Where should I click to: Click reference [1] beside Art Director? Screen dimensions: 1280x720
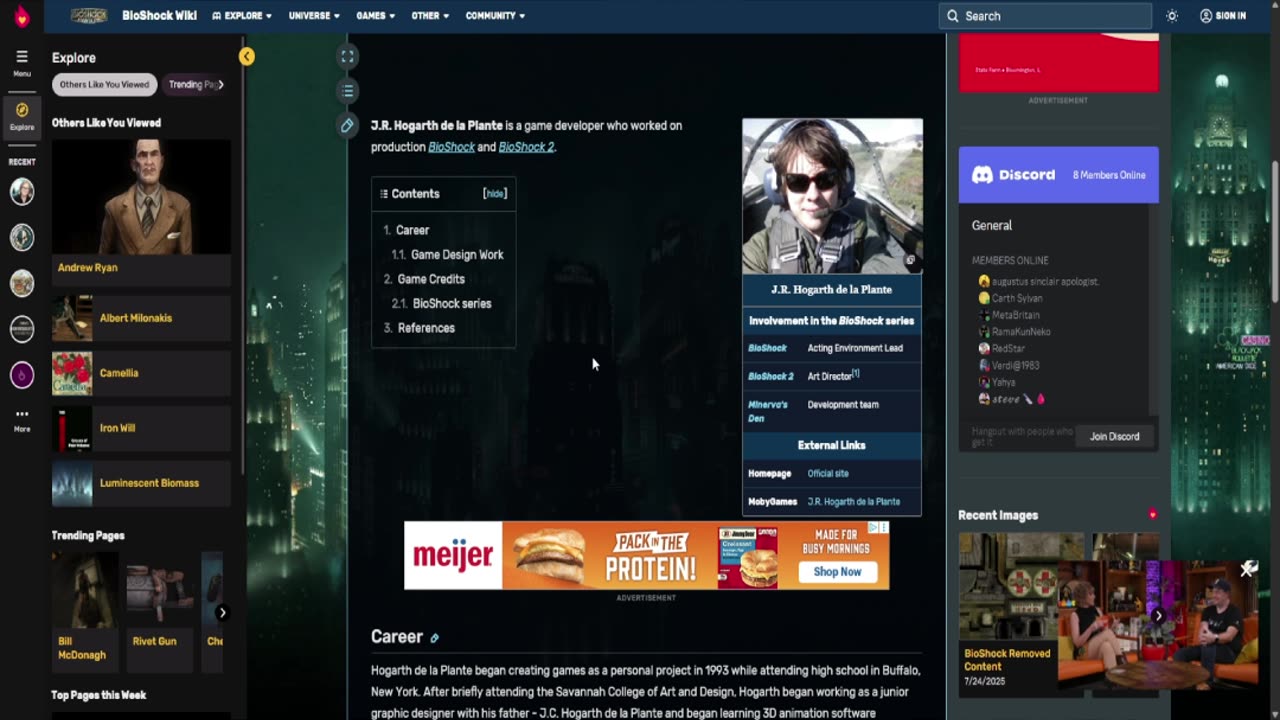[856, 373]
